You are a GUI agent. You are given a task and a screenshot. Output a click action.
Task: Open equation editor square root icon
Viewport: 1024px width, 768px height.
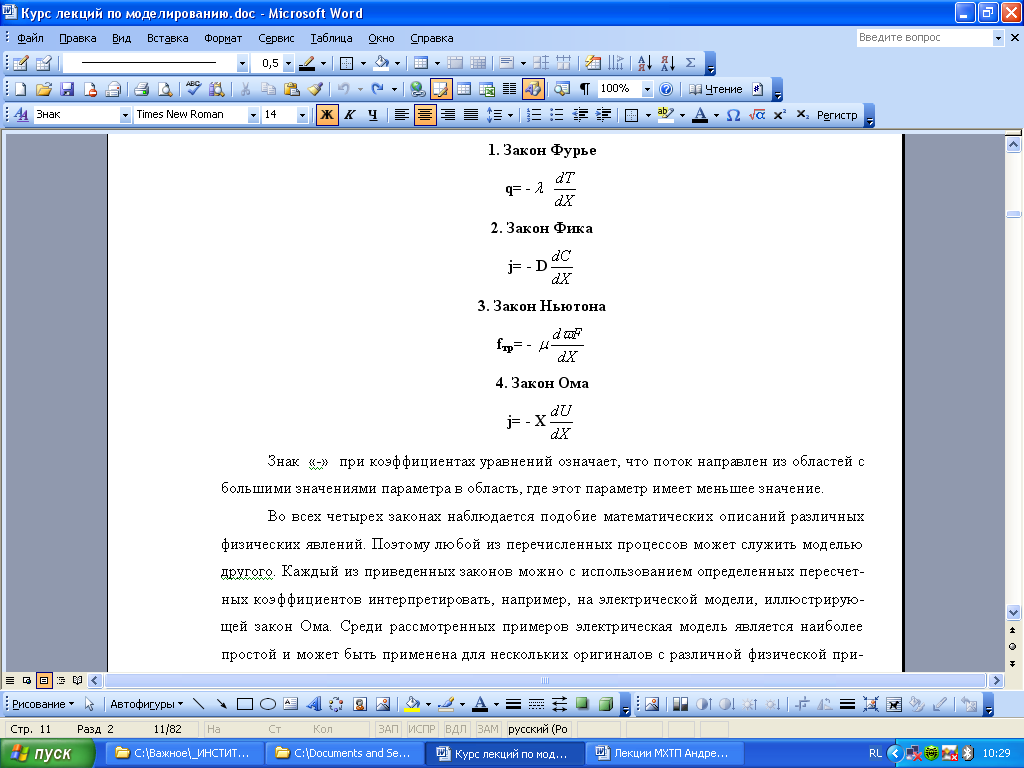(757, 115)
